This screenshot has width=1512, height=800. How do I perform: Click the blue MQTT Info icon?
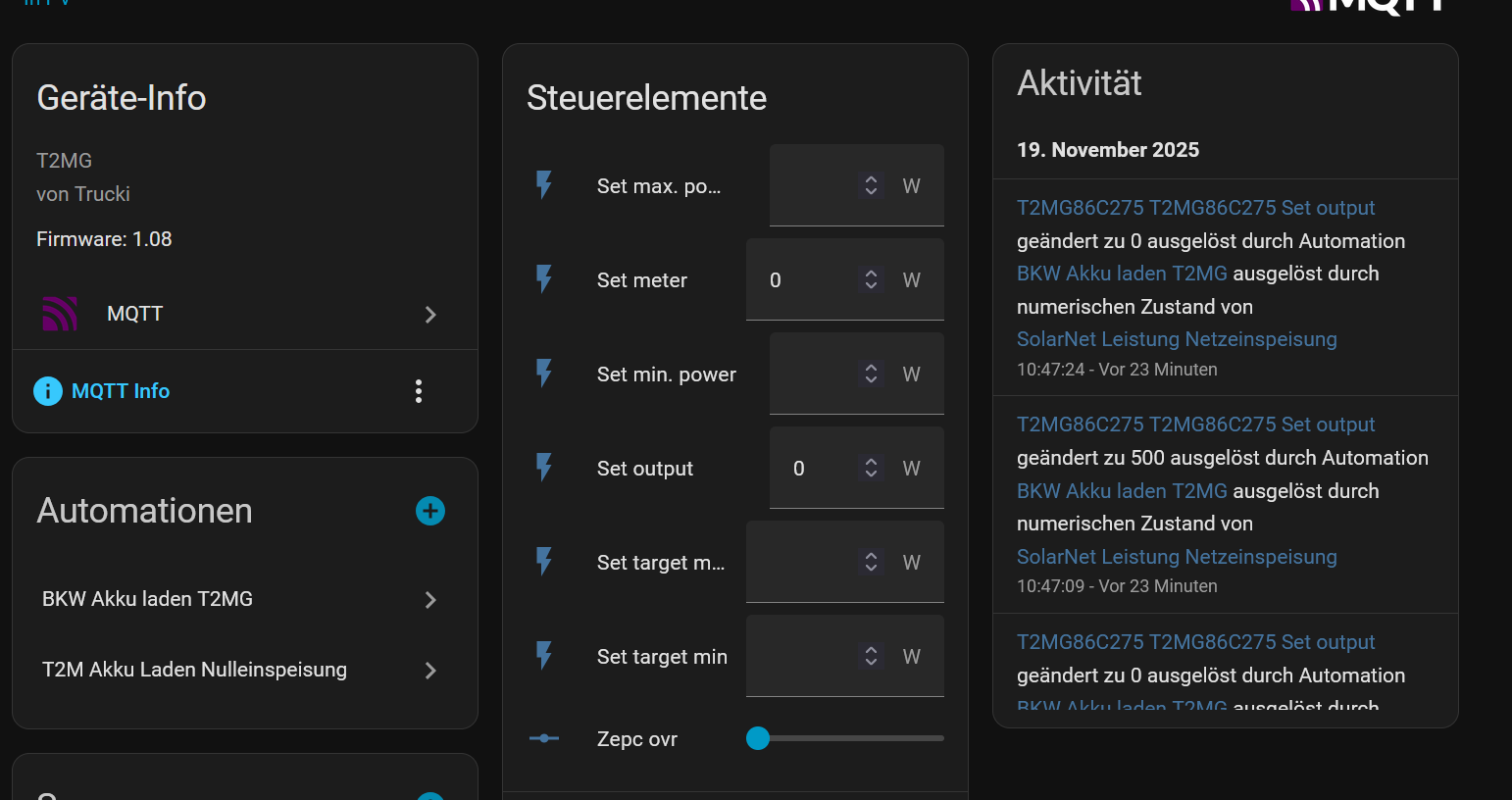(x=48, y=391)
